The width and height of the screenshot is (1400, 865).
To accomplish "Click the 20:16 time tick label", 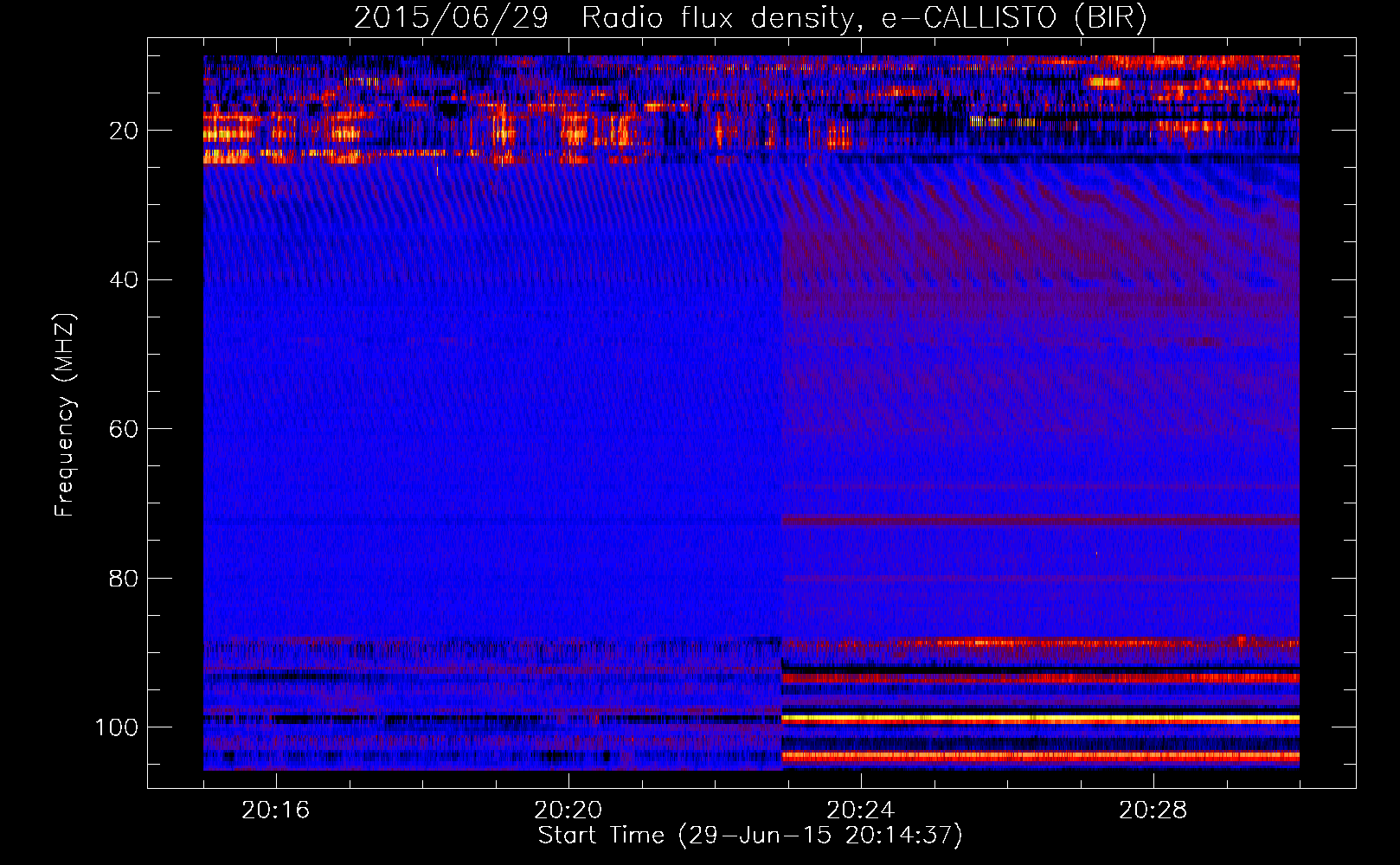I will point(276,811).
